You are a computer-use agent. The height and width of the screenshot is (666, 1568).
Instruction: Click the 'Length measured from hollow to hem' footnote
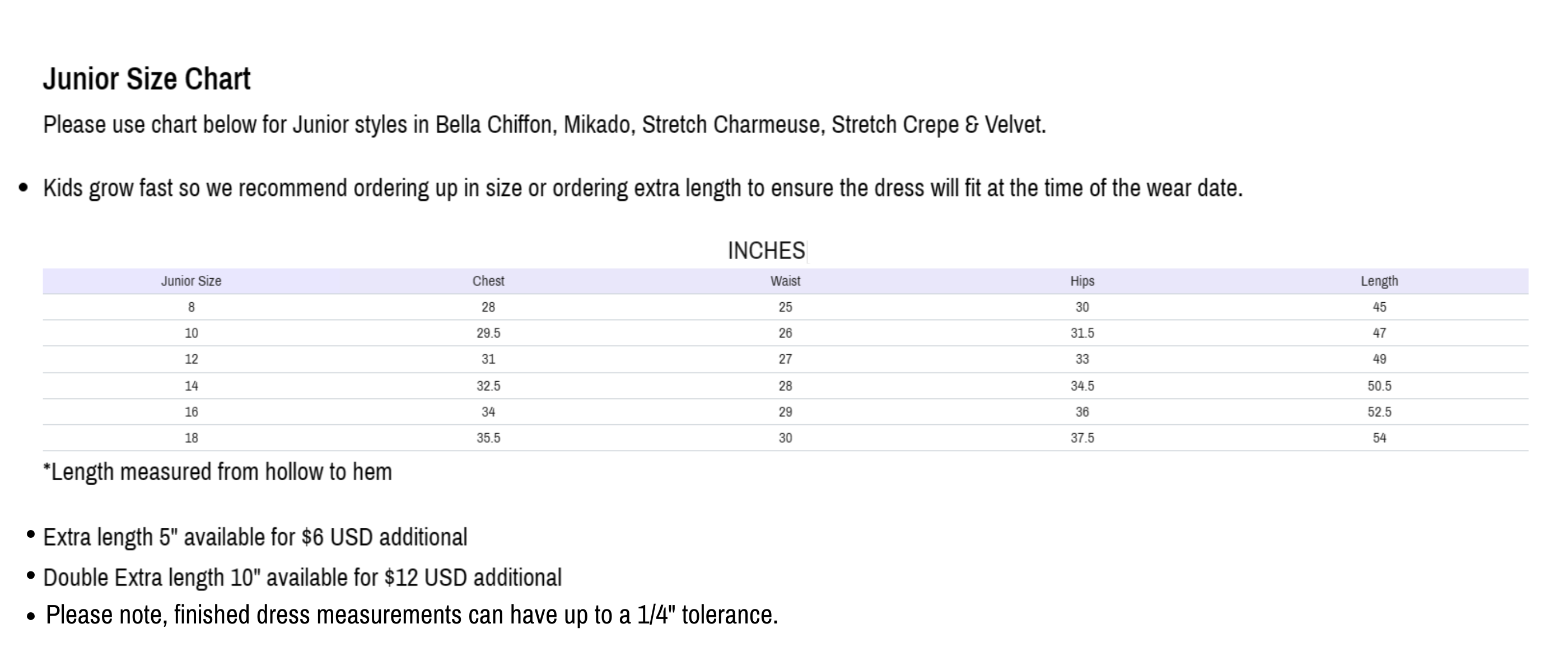point(217,472)
